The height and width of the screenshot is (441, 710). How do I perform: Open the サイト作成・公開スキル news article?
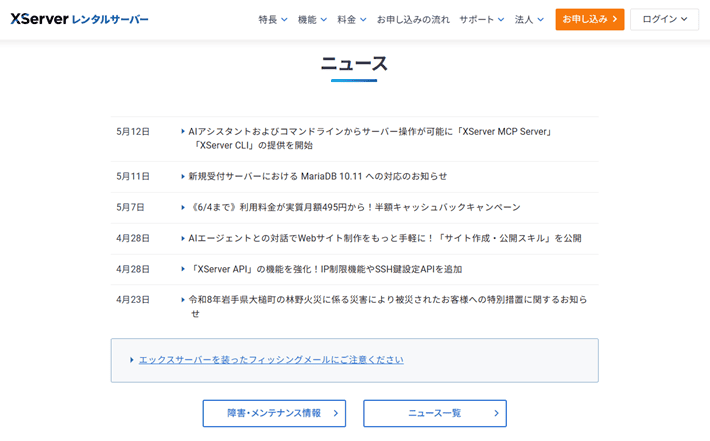click(x=384, y=238)
